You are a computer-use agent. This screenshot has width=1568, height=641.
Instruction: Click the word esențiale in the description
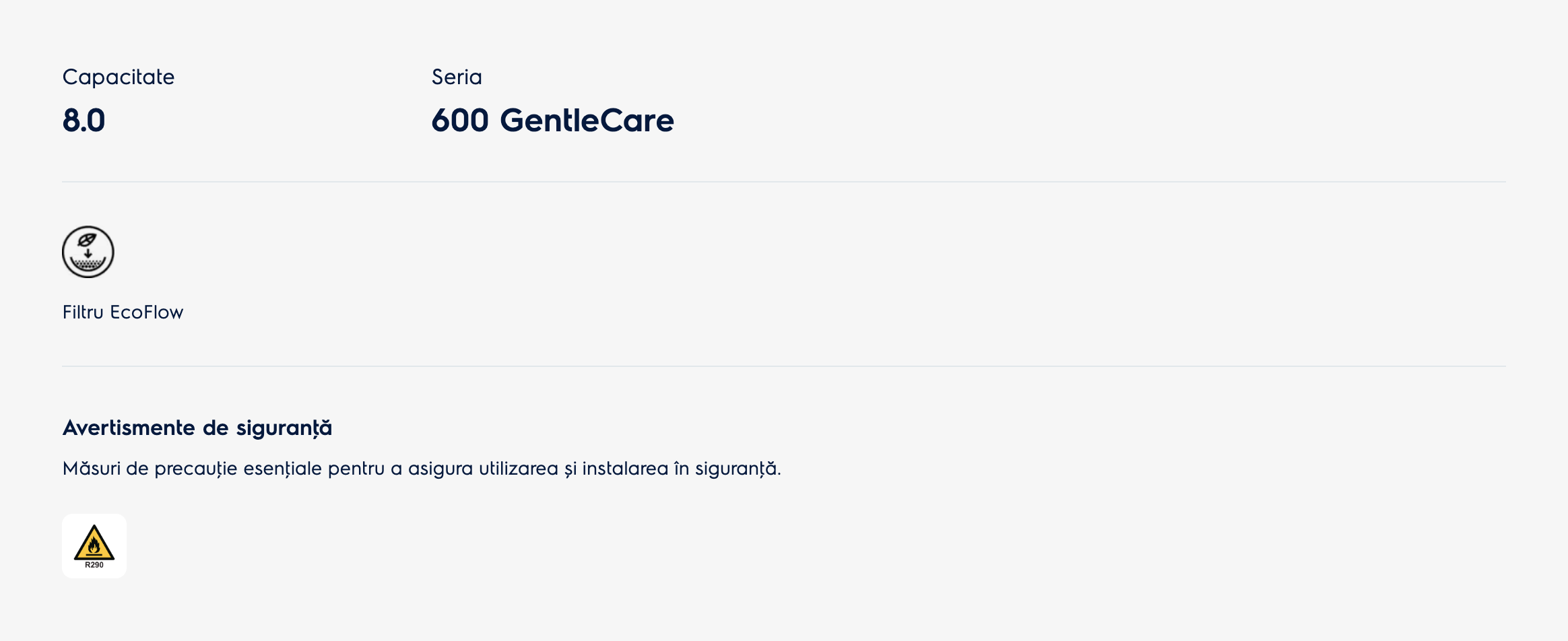[282, 469]
